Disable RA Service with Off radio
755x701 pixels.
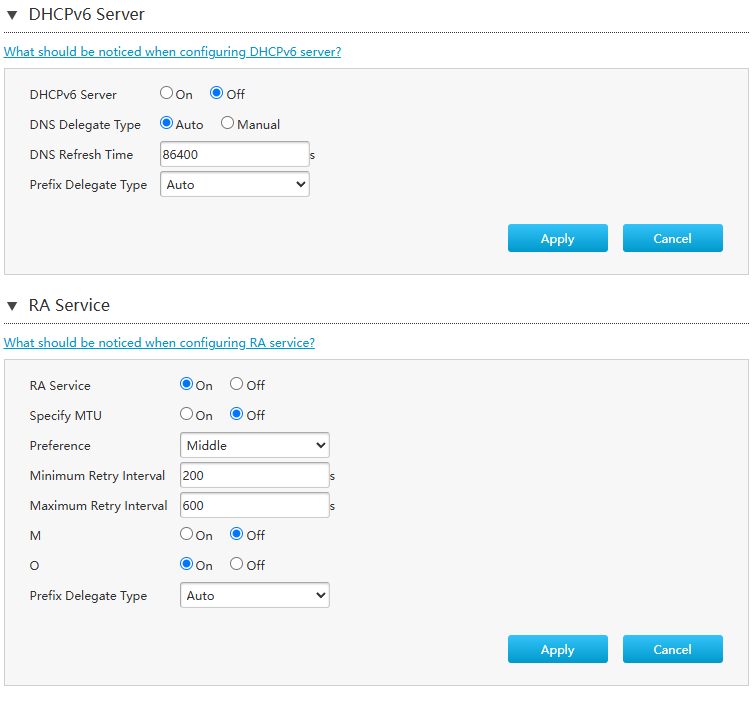(237, 385)
